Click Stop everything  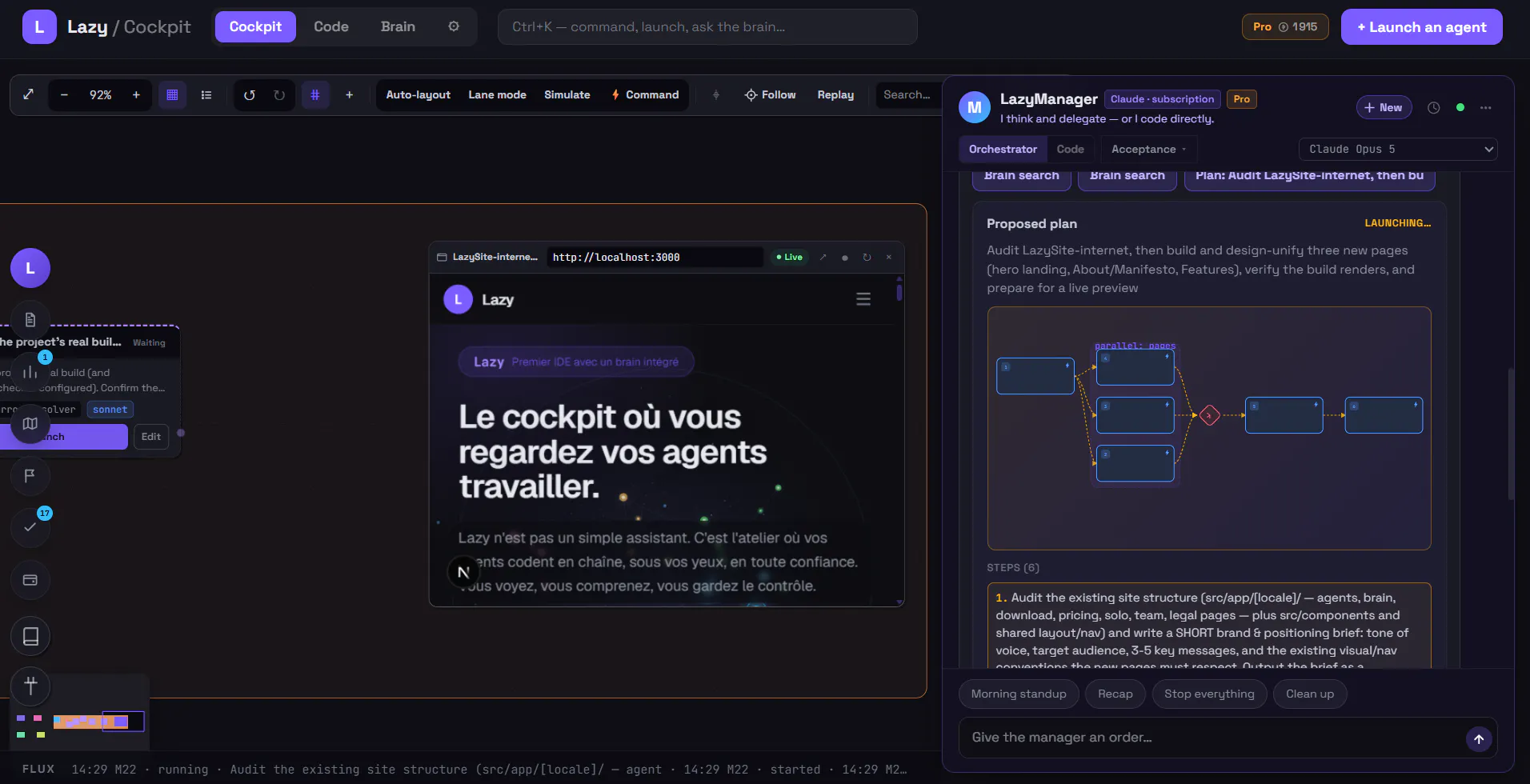click(x=1209, y=694)
